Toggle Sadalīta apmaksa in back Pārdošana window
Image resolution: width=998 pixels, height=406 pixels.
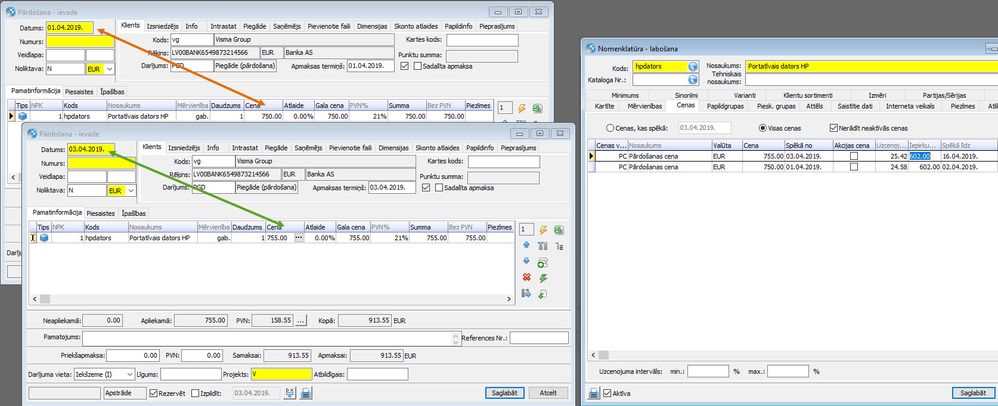(418, 66)
